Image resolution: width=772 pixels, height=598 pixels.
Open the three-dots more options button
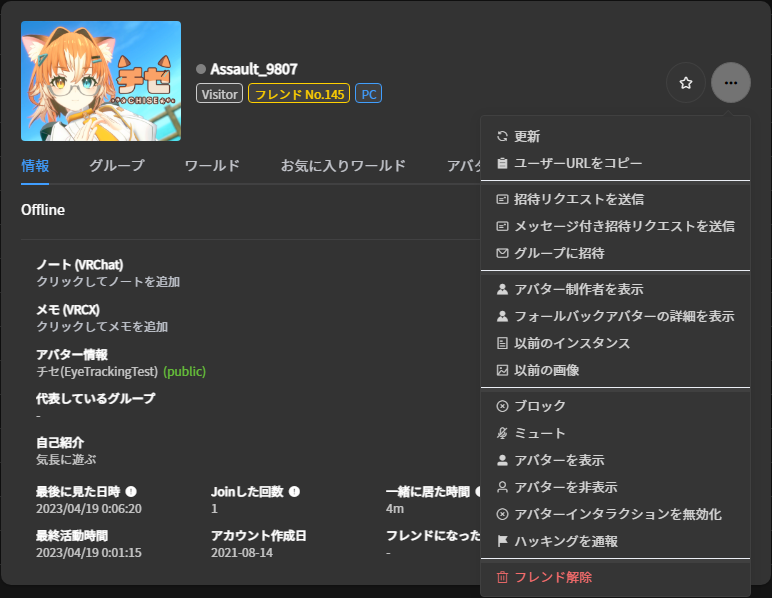[731, 83]
